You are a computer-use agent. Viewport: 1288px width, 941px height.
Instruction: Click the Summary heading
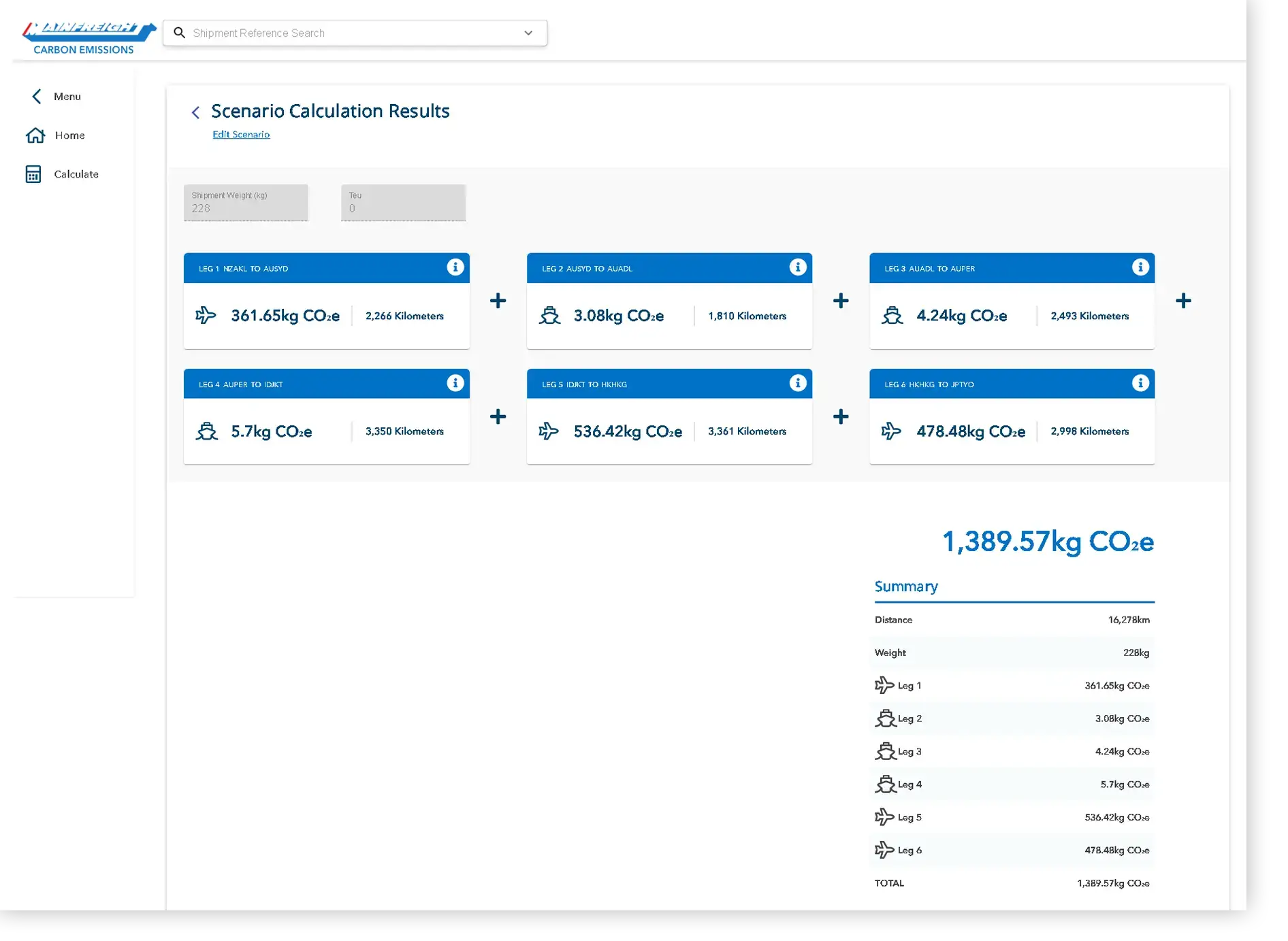coord(906,587)
